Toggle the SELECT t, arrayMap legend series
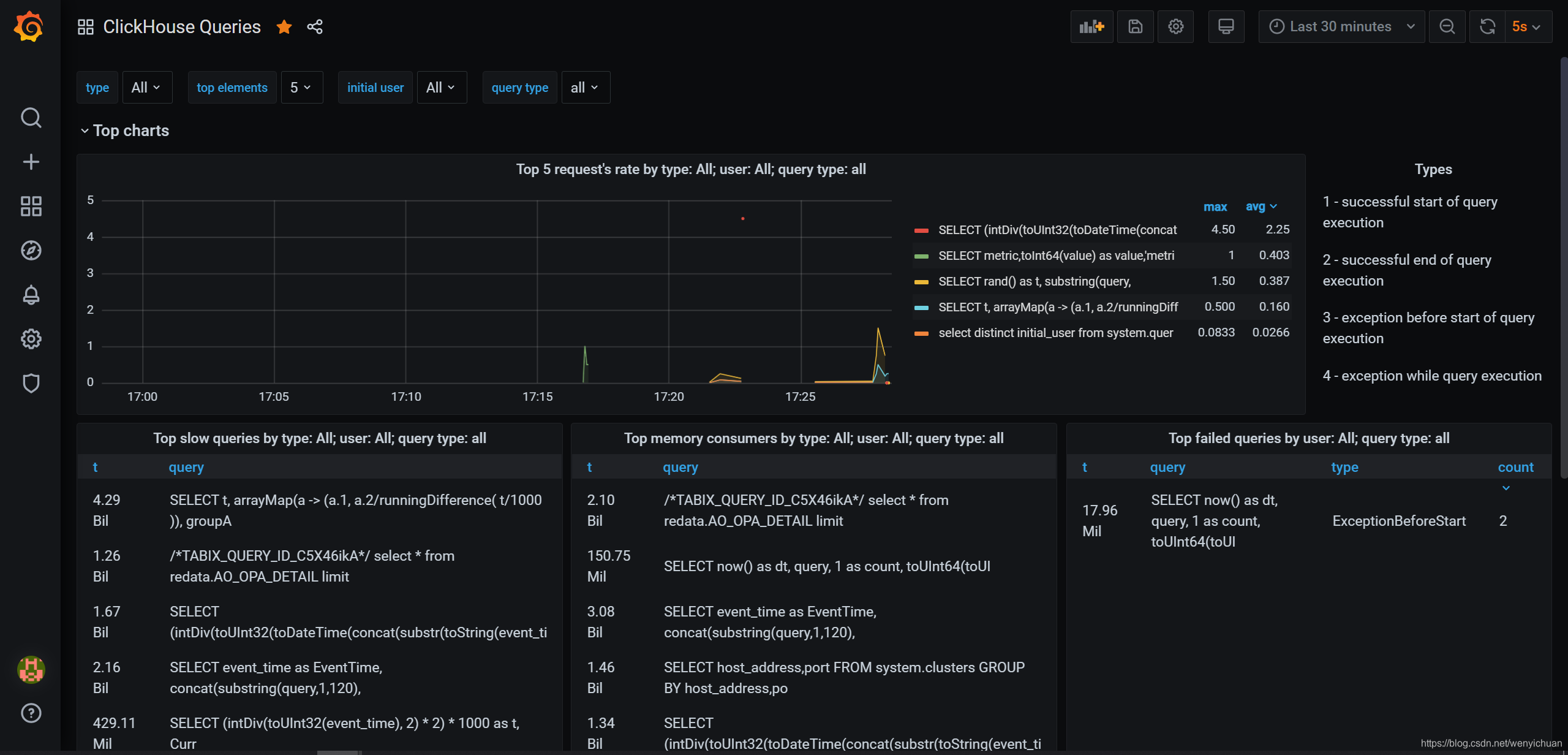This screenshot has height=755, width=1568. [x=1058, y=307]
